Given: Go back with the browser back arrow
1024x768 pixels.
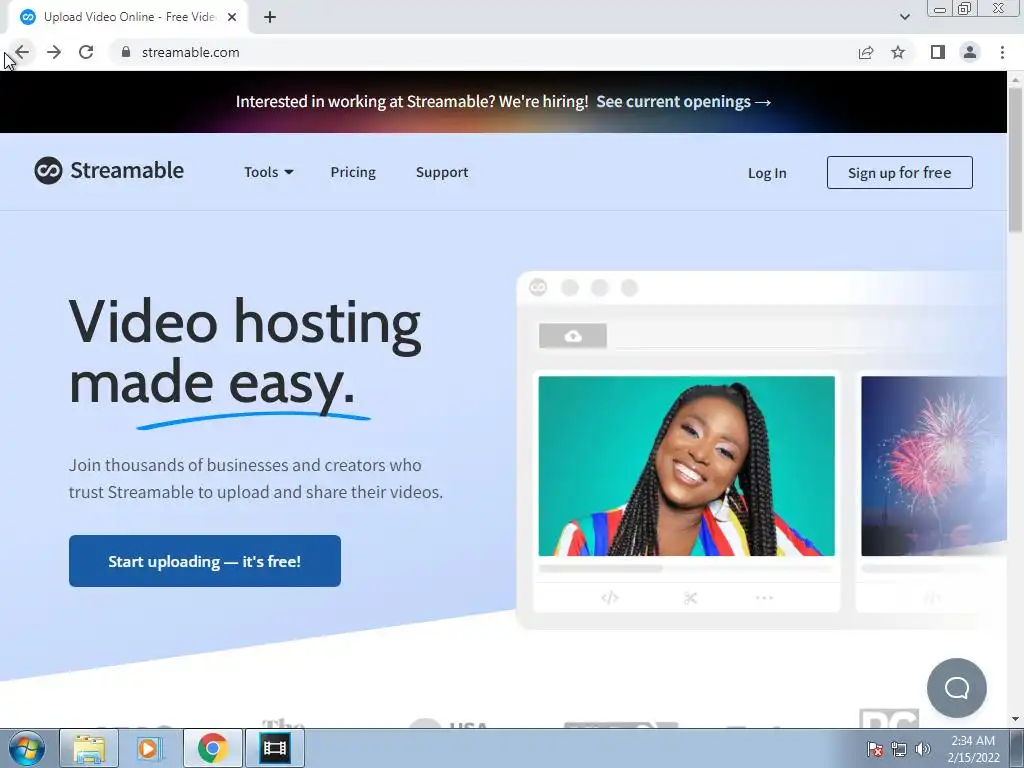Looking at the screenshot, I should 22,52.
